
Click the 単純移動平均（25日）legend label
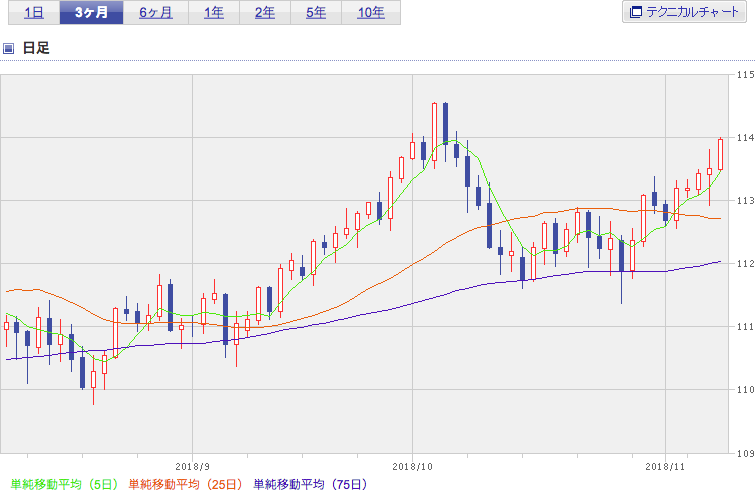point(186,484)
